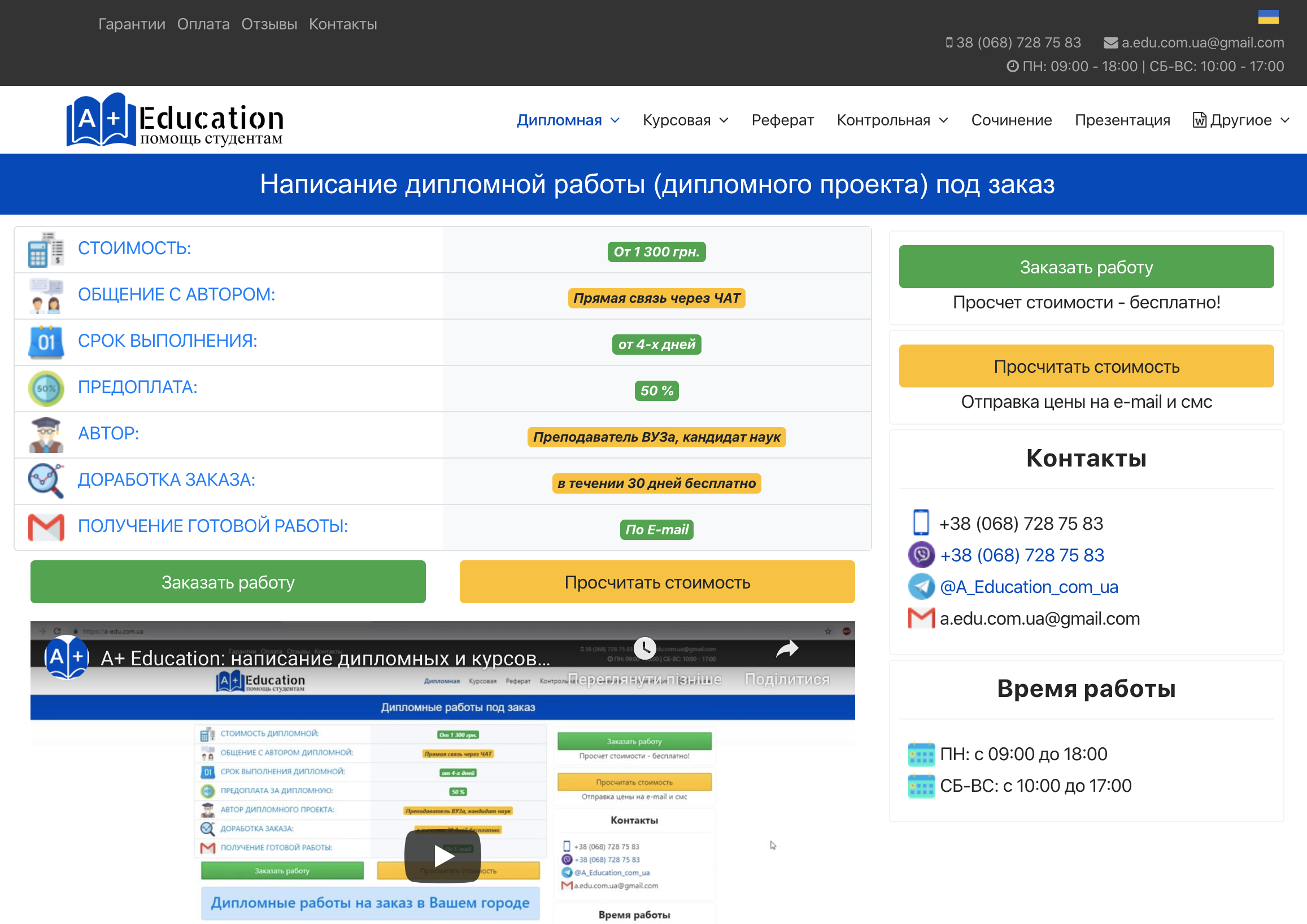Click the A+ Education logo
The width and height of the screenshot is (1307, 924).
[175, 120]
